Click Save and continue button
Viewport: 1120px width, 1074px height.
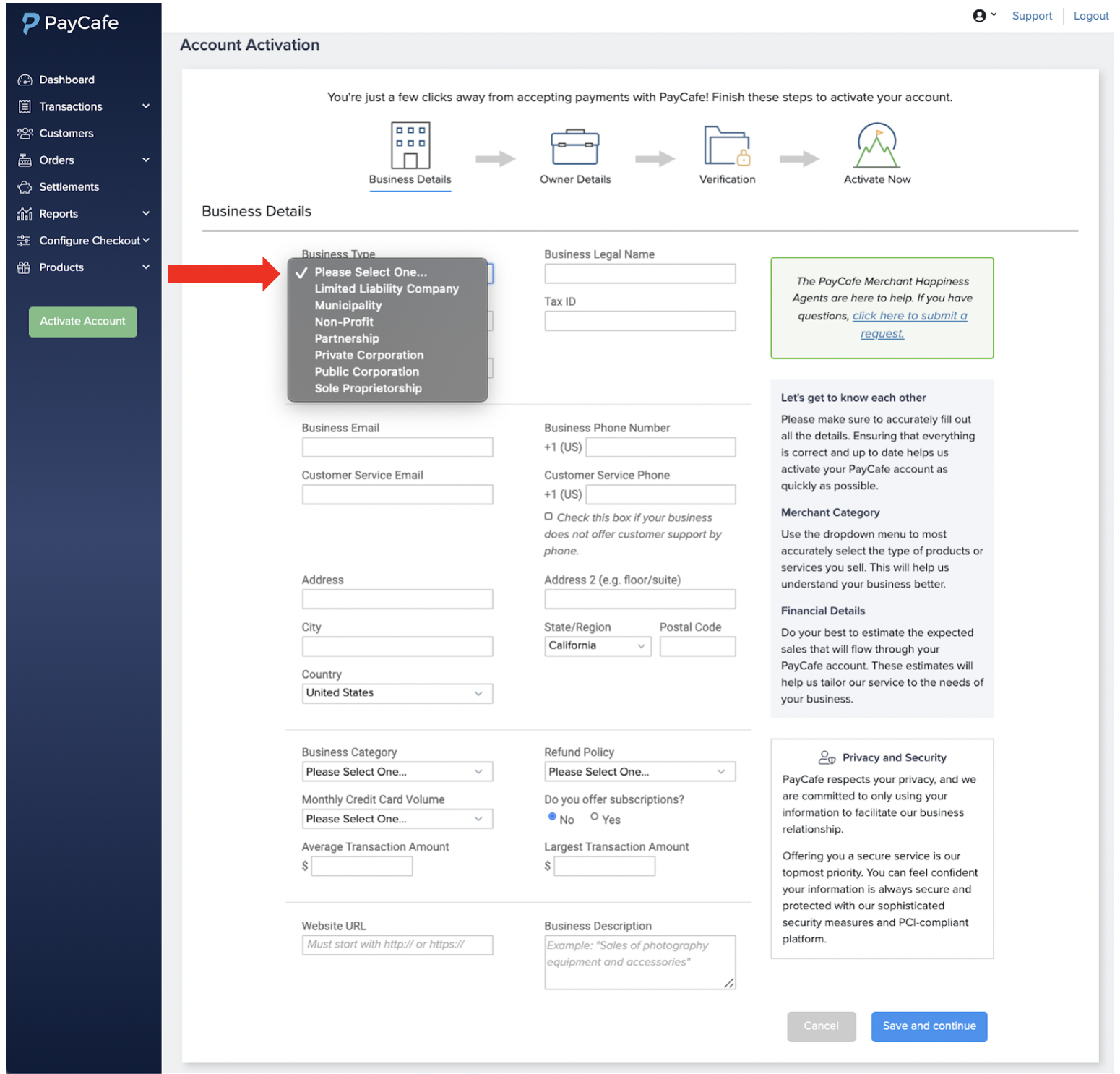pos(929,1026)
